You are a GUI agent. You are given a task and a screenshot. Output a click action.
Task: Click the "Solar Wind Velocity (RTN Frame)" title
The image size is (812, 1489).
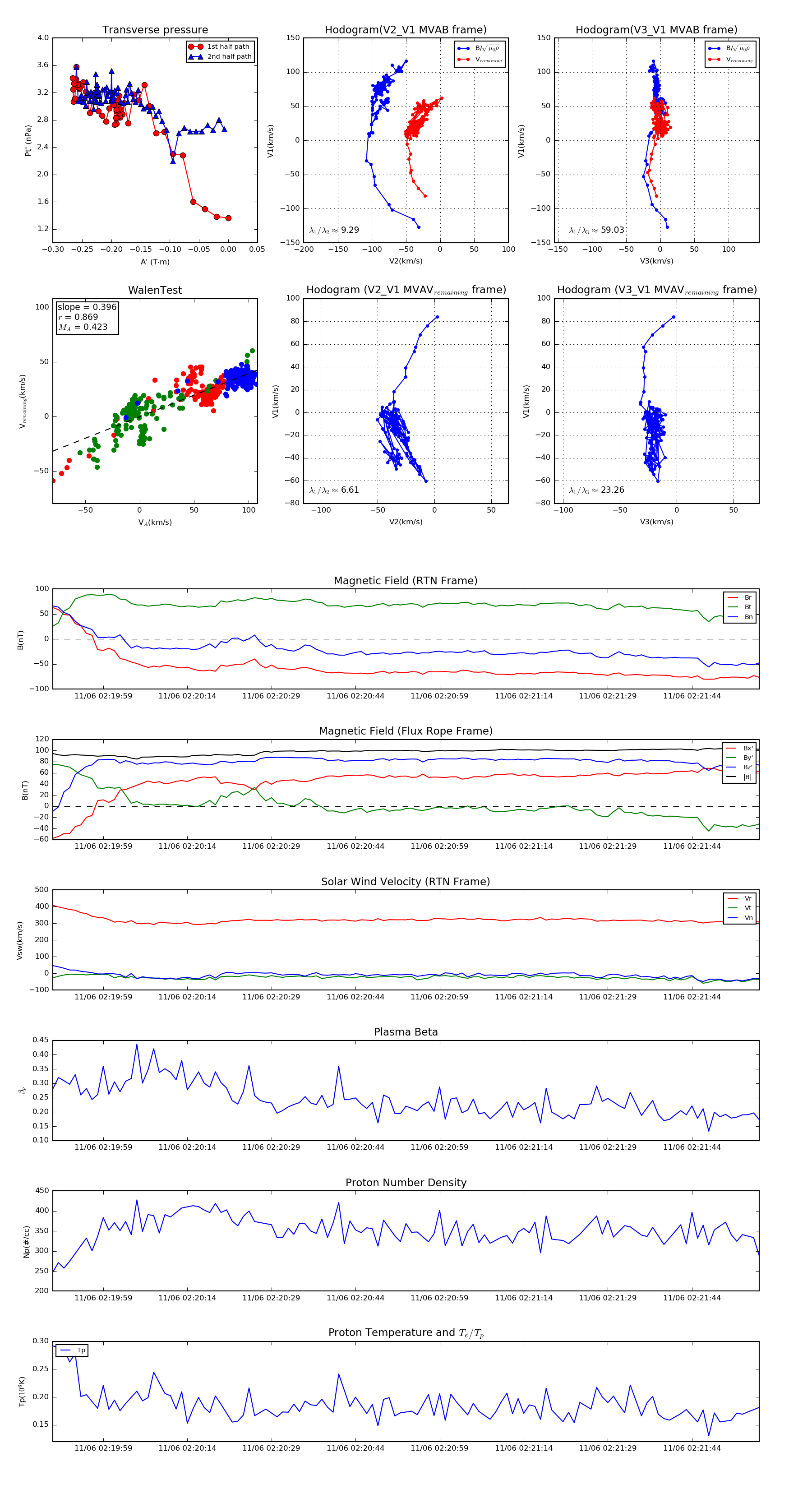[406, 882]
